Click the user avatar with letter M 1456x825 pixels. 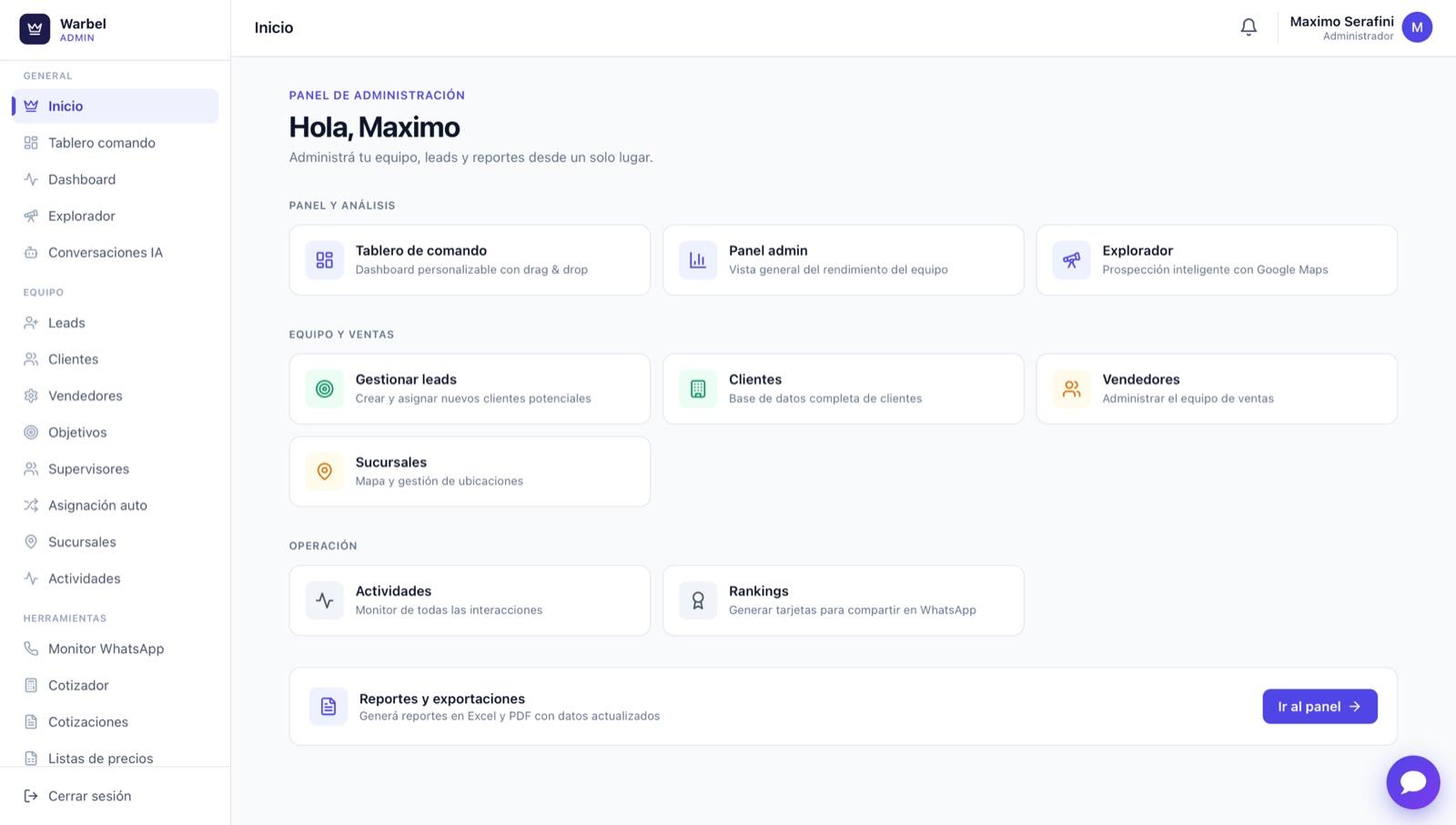click(1417, 27)
